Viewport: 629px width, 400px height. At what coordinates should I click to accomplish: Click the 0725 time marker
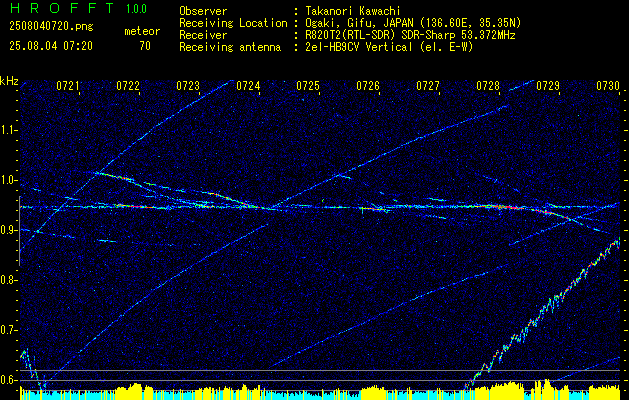(308, 86)
